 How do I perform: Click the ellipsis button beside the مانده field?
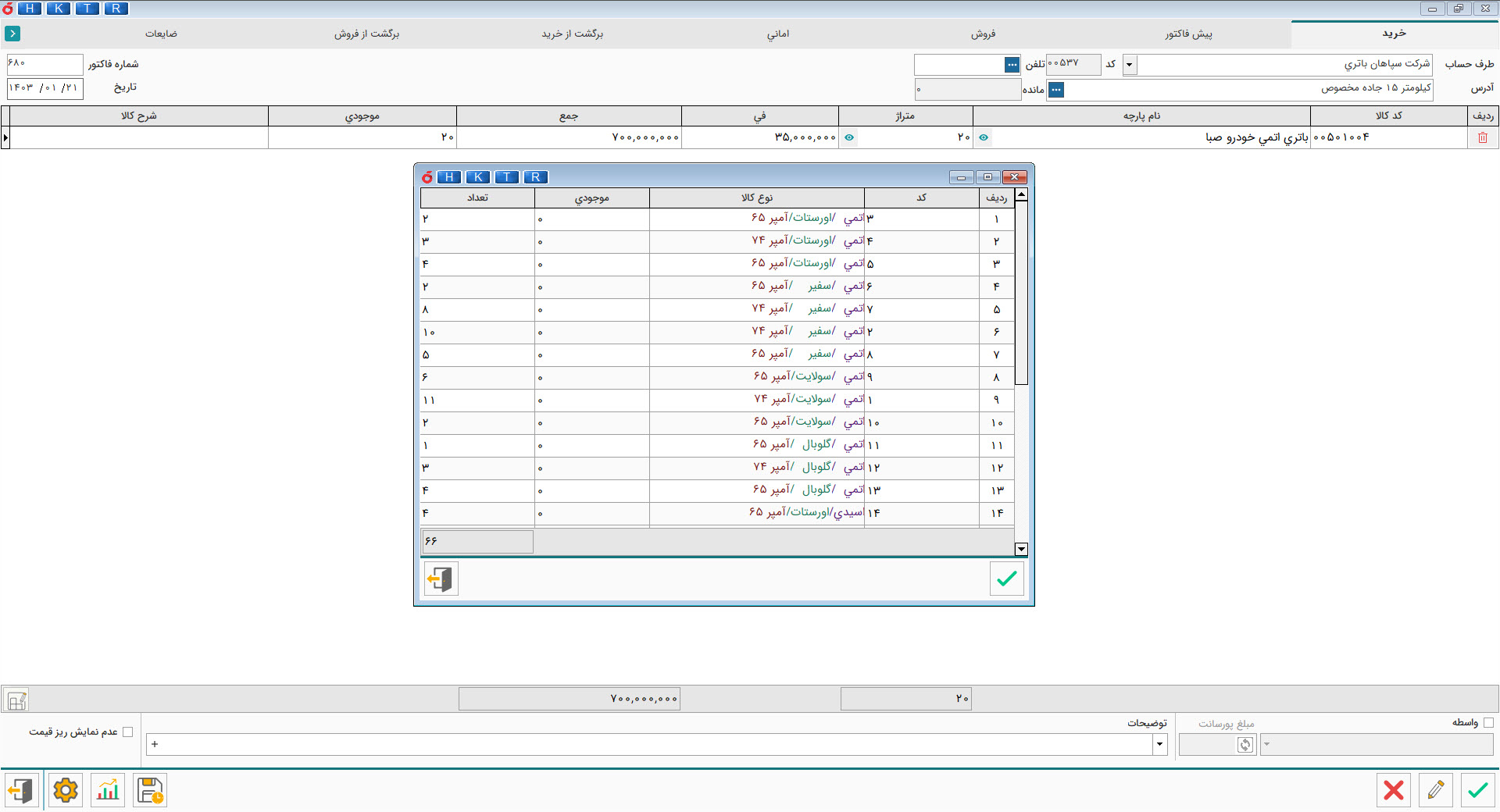tap(1056, 90)
